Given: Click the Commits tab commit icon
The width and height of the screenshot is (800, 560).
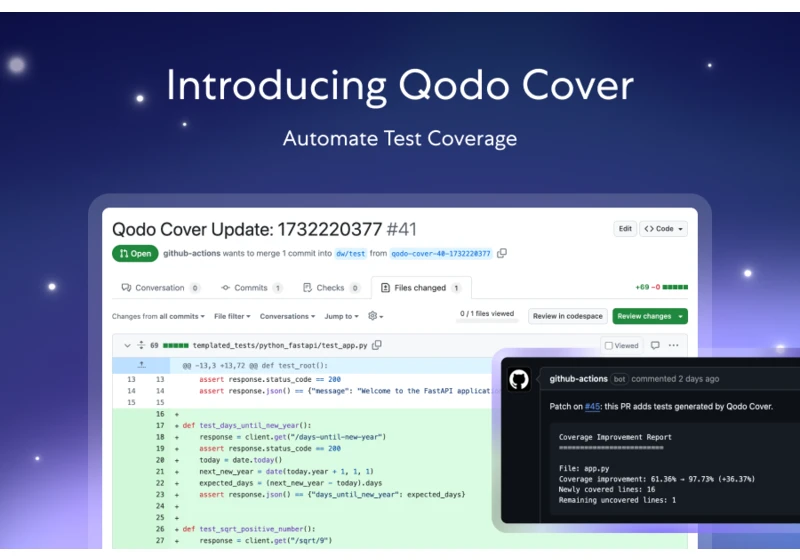Looking at the screenshot, I should pyautogui.click(x=225, y=288).
